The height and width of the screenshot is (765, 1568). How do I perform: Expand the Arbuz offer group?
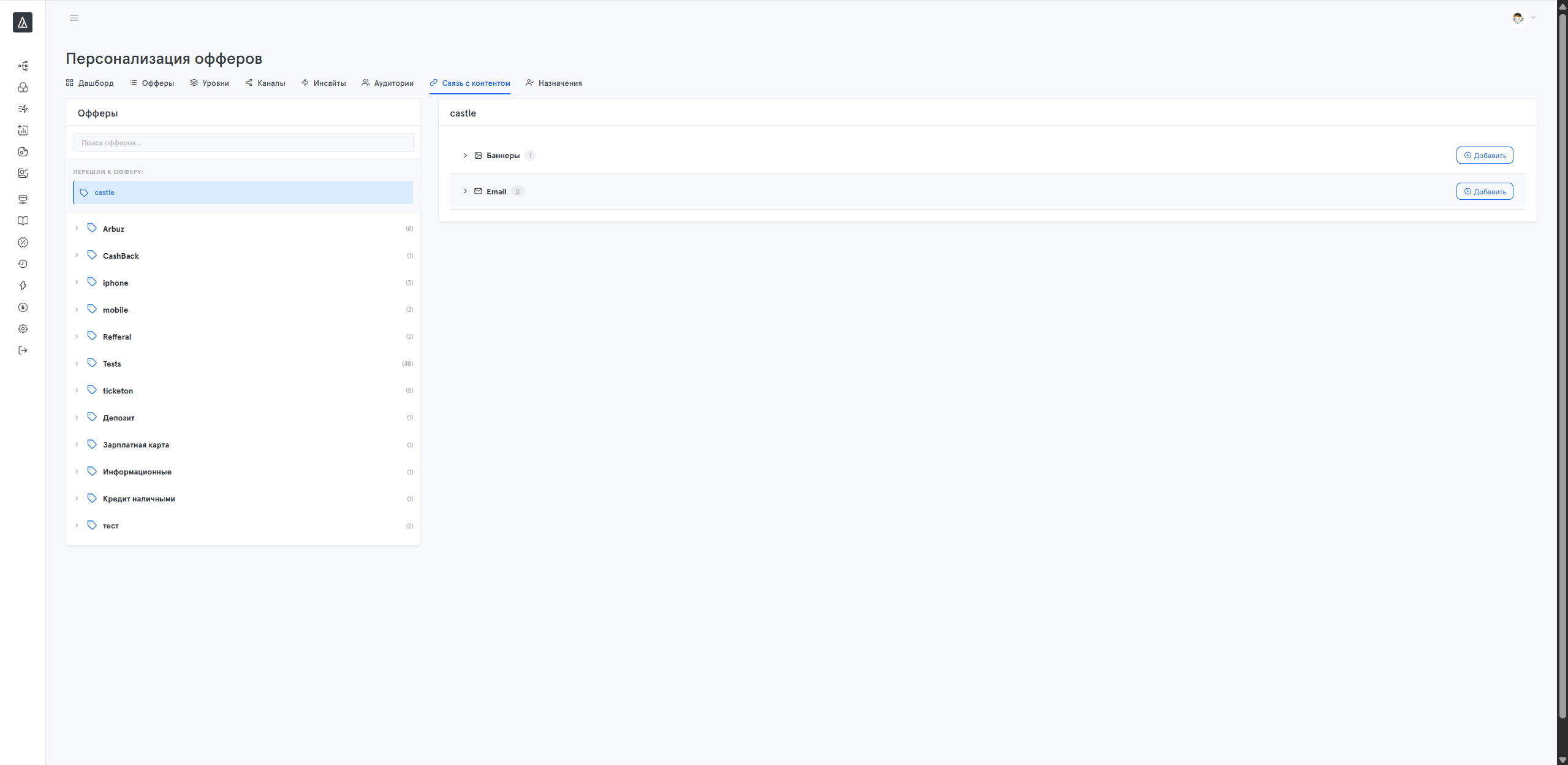click(77, 229)
